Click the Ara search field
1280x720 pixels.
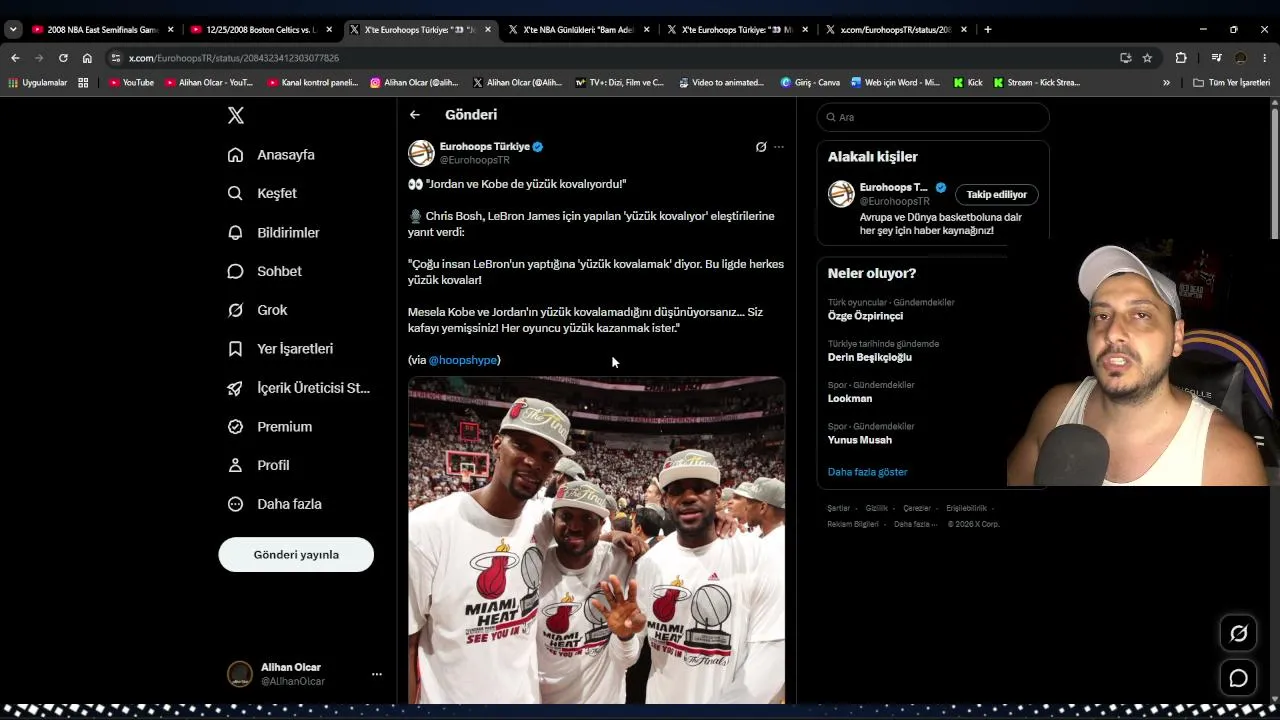pyautogui.click(x=933, y=117)
